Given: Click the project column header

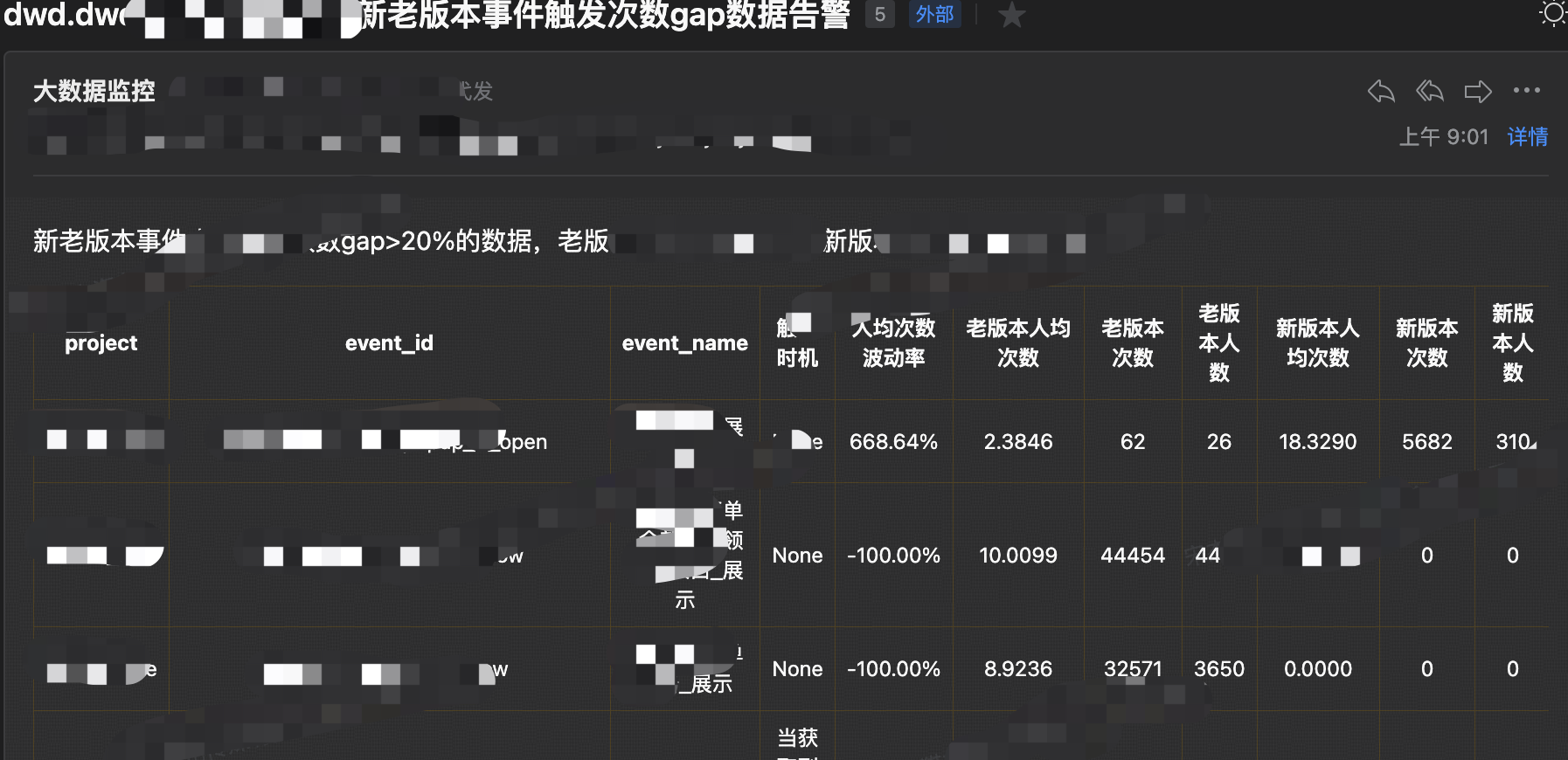Looking at the screenshot, I should click(101, 343).
